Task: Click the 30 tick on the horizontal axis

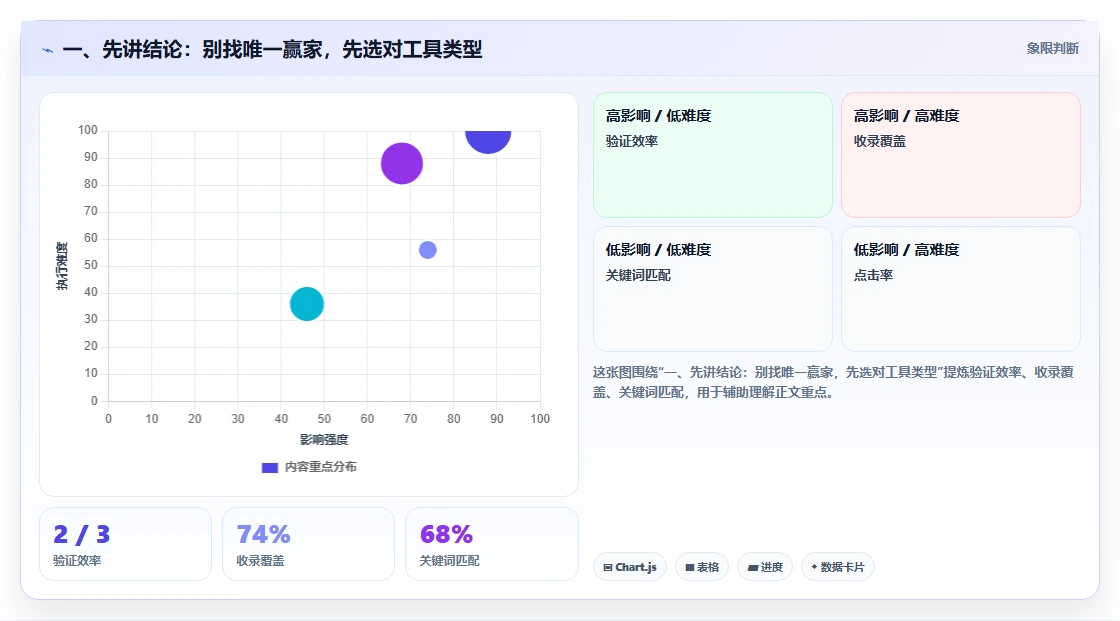Action: tap(238, 419)
